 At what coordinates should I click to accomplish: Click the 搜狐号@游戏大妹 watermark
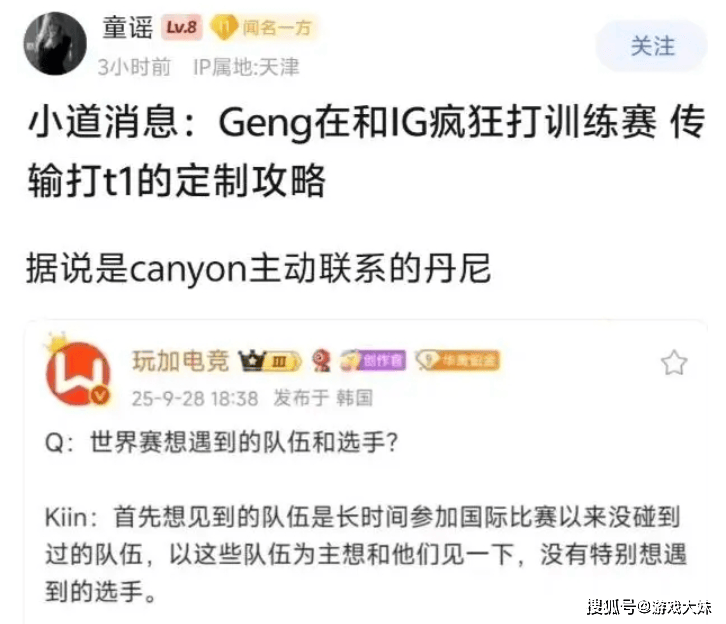tap(650, 606)
